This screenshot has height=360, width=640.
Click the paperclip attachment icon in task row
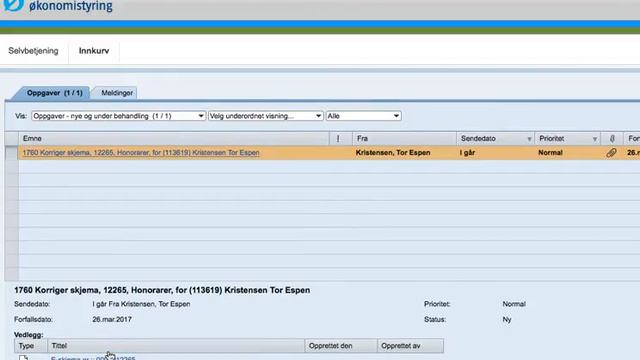coord(611,153)
